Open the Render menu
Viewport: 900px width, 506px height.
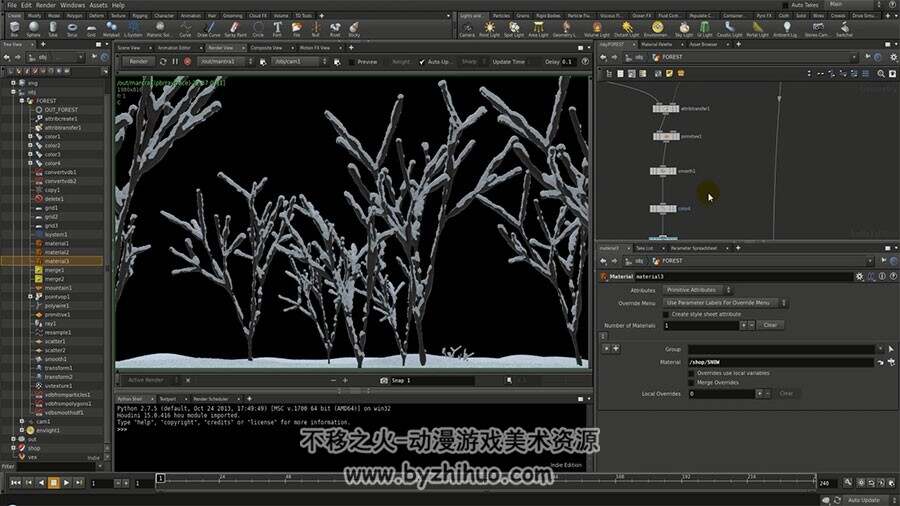46,5
